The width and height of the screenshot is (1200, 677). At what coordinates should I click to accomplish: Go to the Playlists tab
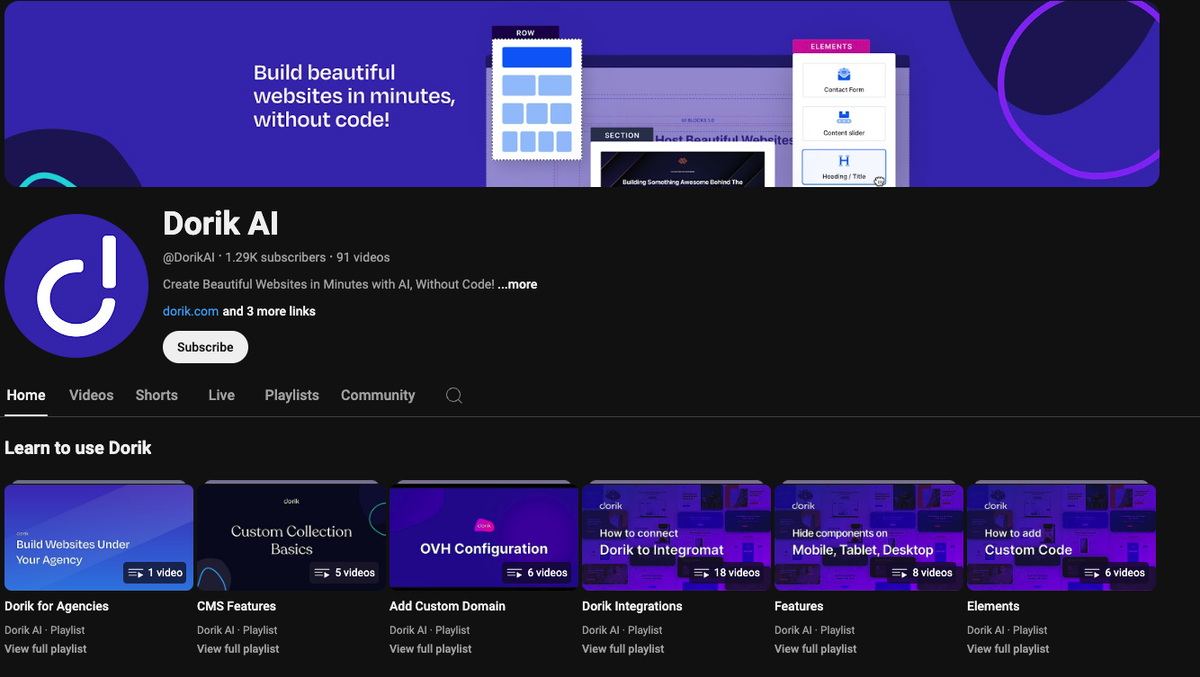pos(292,395)
